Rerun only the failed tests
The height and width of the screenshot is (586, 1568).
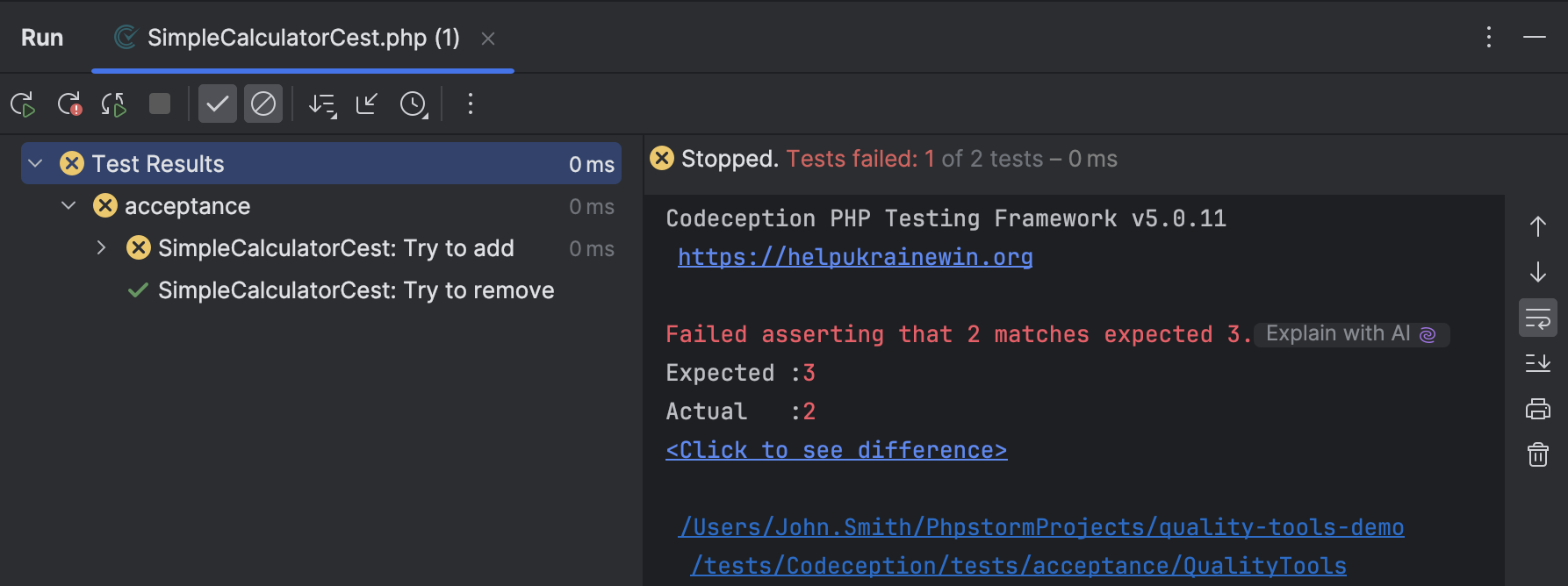(69, 104)
